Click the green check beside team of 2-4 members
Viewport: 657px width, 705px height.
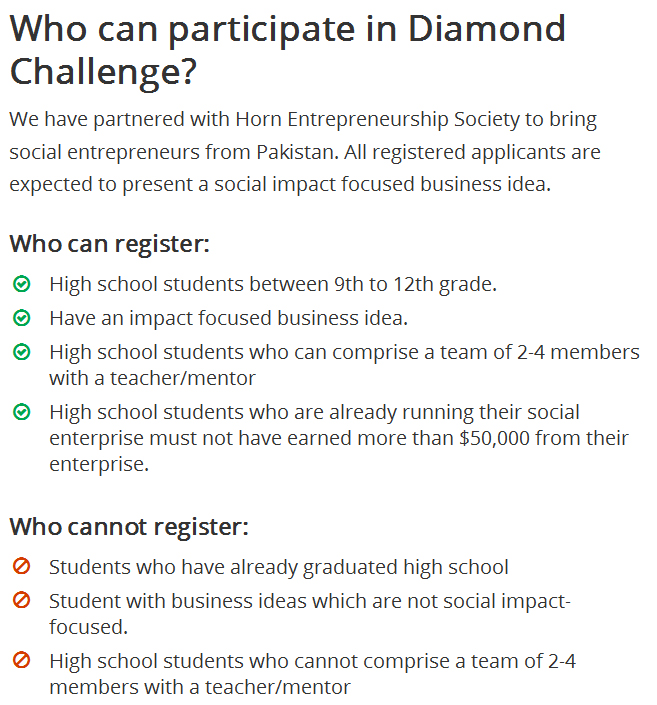[22, 352]
